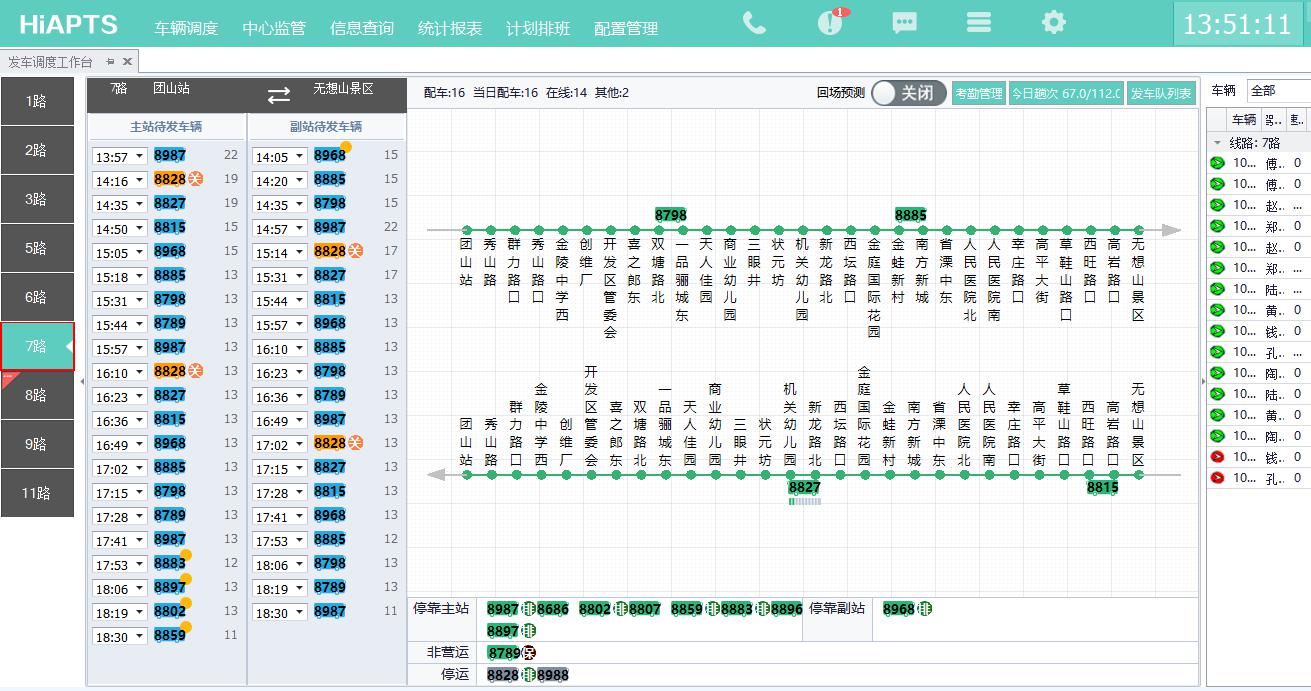This screenshot has height=691, width=1311.
Task: Open the 统计报表 menu
Action: [x=450, y=29]
